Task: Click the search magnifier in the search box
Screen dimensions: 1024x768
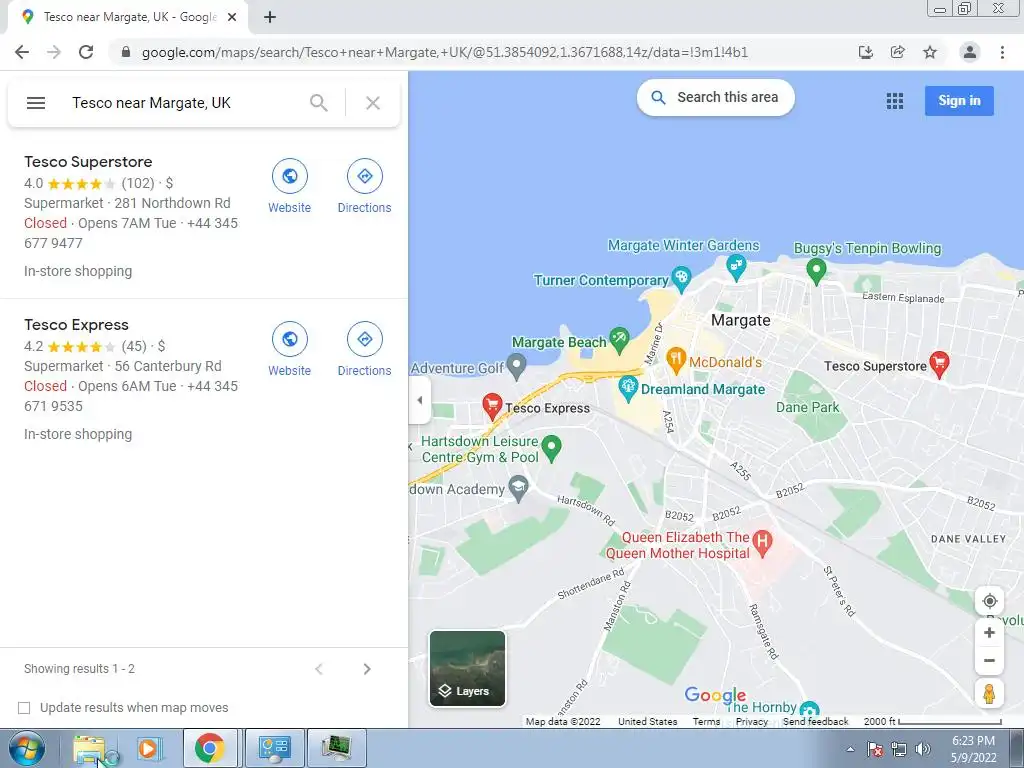Action: tap(319, 103)
